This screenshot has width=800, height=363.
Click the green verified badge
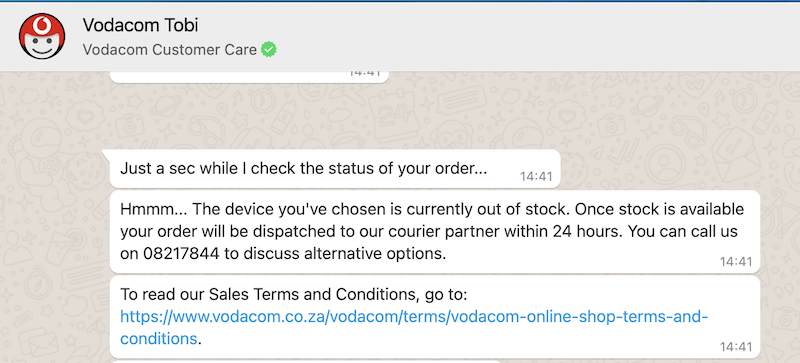(269, 50)
